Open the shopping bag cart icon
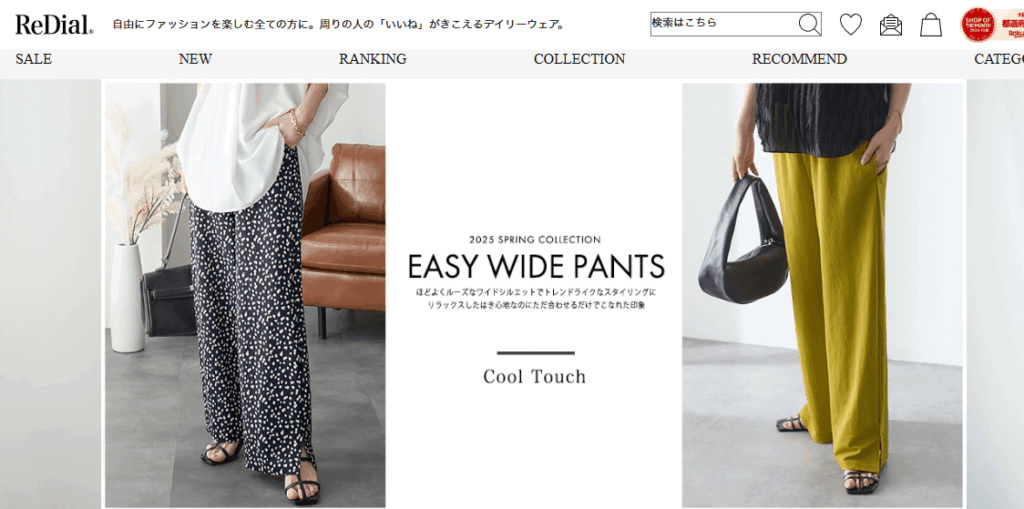 click(x=931, y=25)
